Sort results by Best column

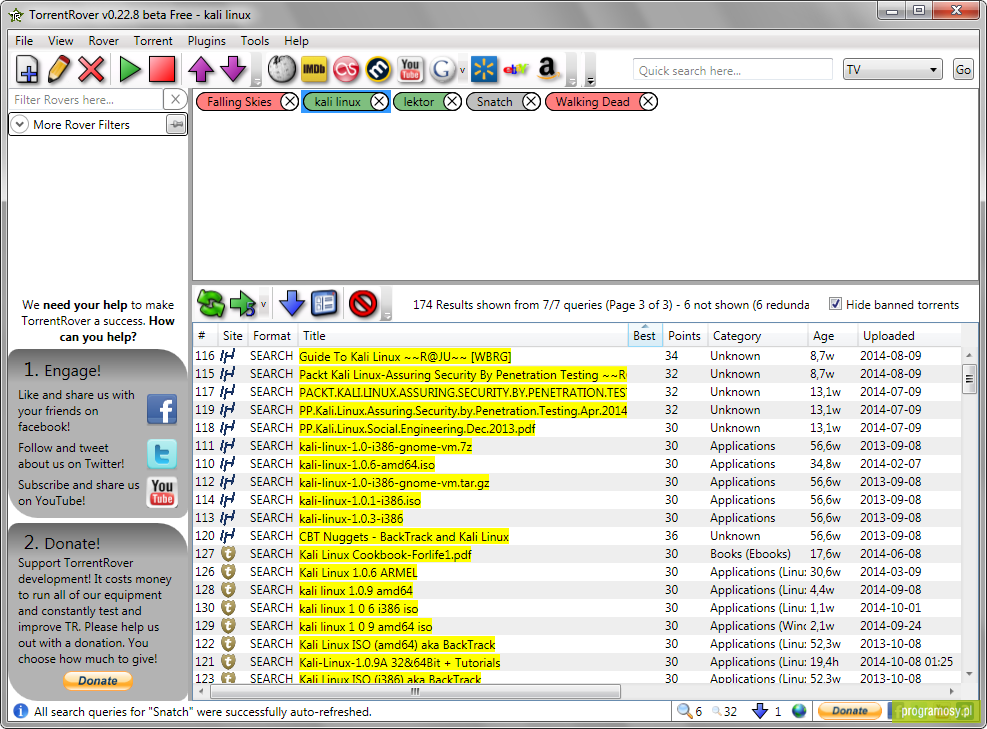645,336
